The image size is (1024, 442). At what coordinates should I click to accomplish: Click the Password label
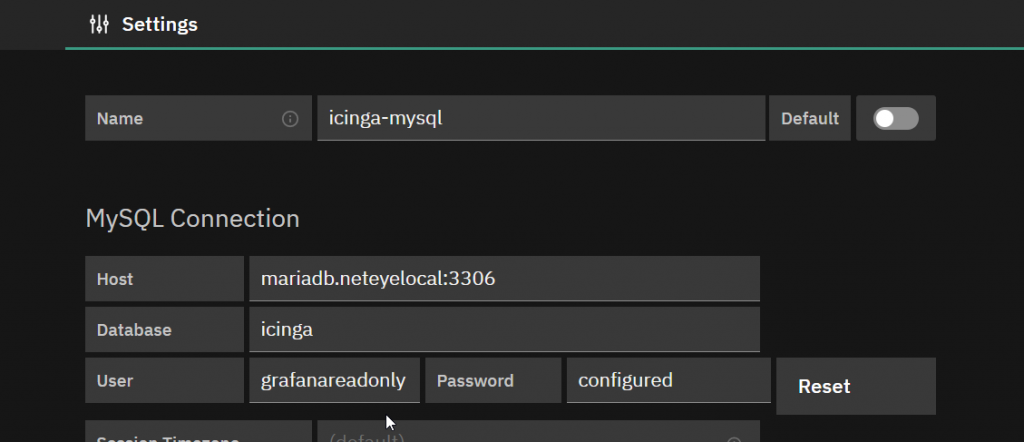[475, 381]
